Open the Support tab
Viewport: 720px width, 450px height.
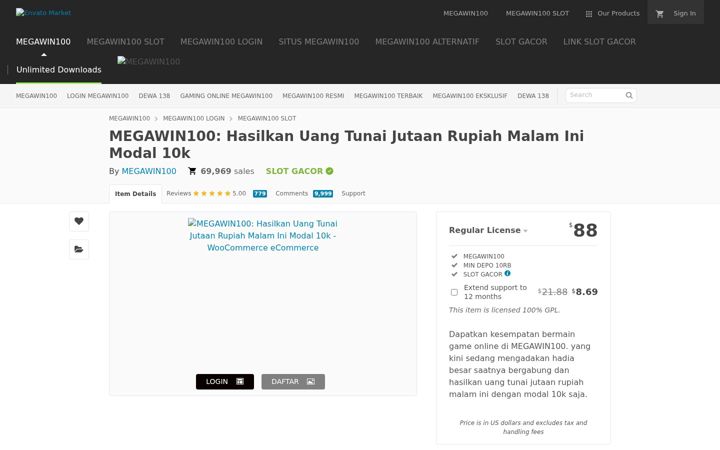pyautogui.click(x=353, y=193)
